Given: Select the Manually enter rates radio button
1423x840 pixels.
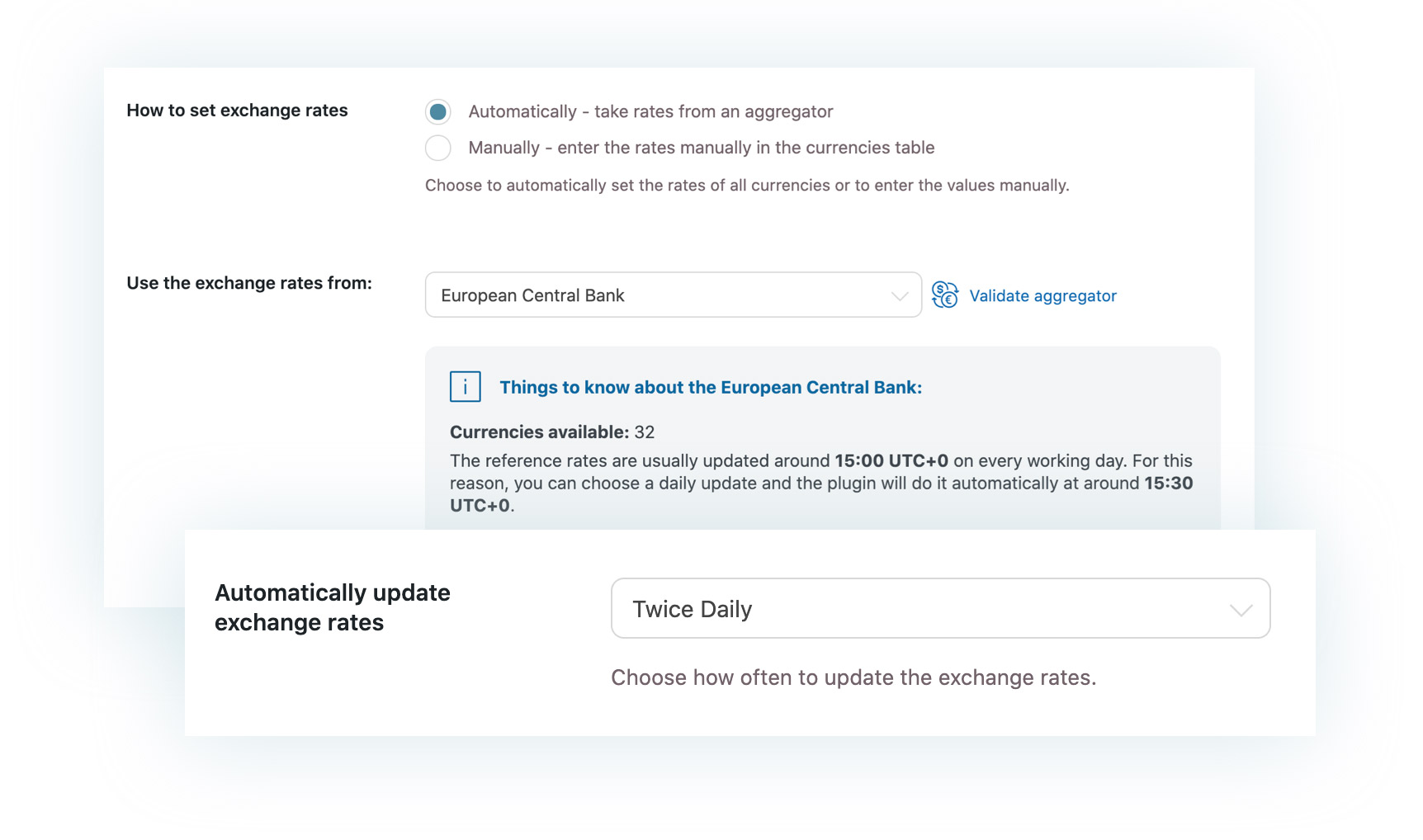Looking at the screenshot, I should click(437, 148).
